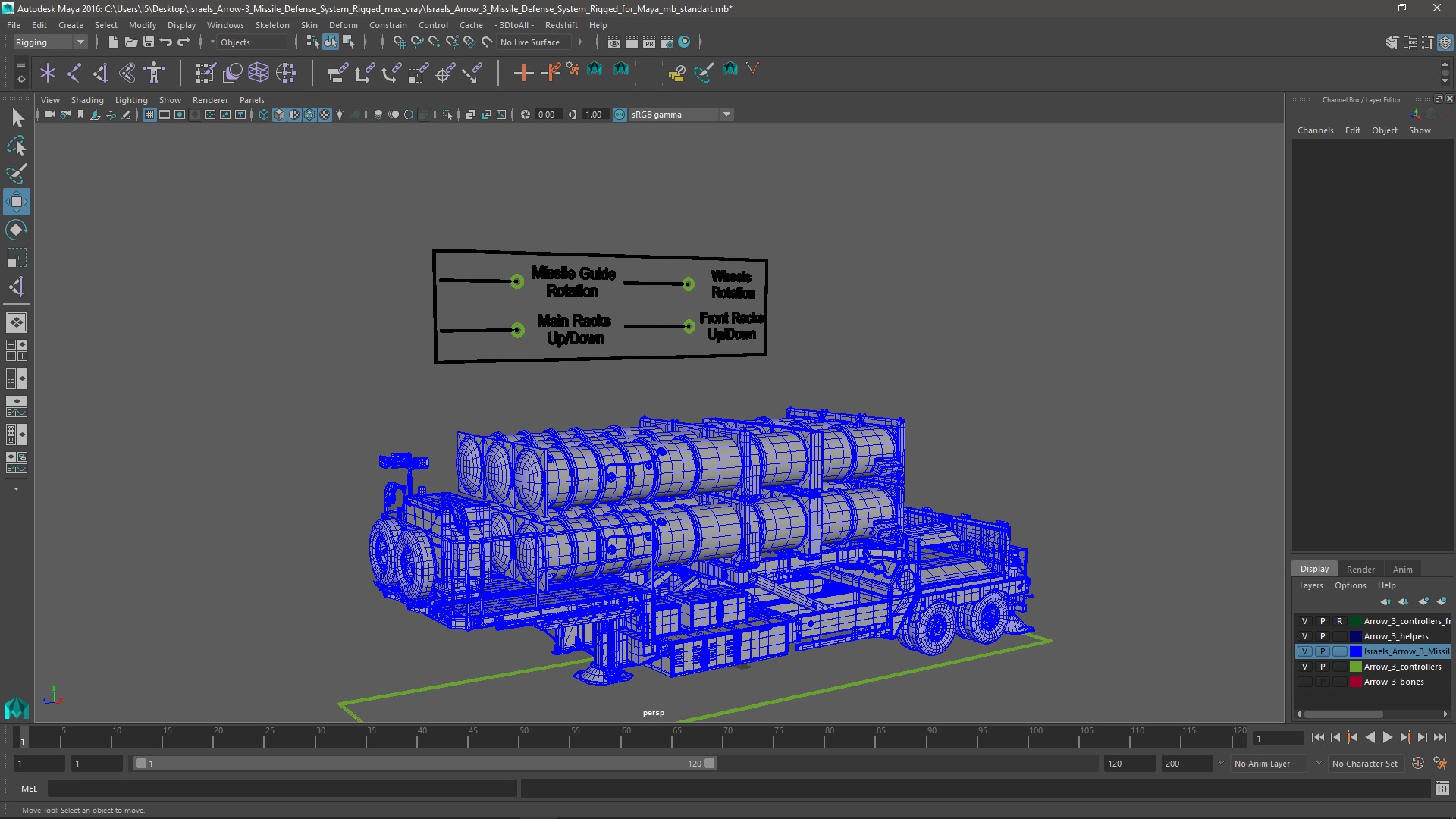This screenshot has width=1456, height=819.
Task: Select the arrow Select tool in the toolbox
Action: [x=17, y=118]
